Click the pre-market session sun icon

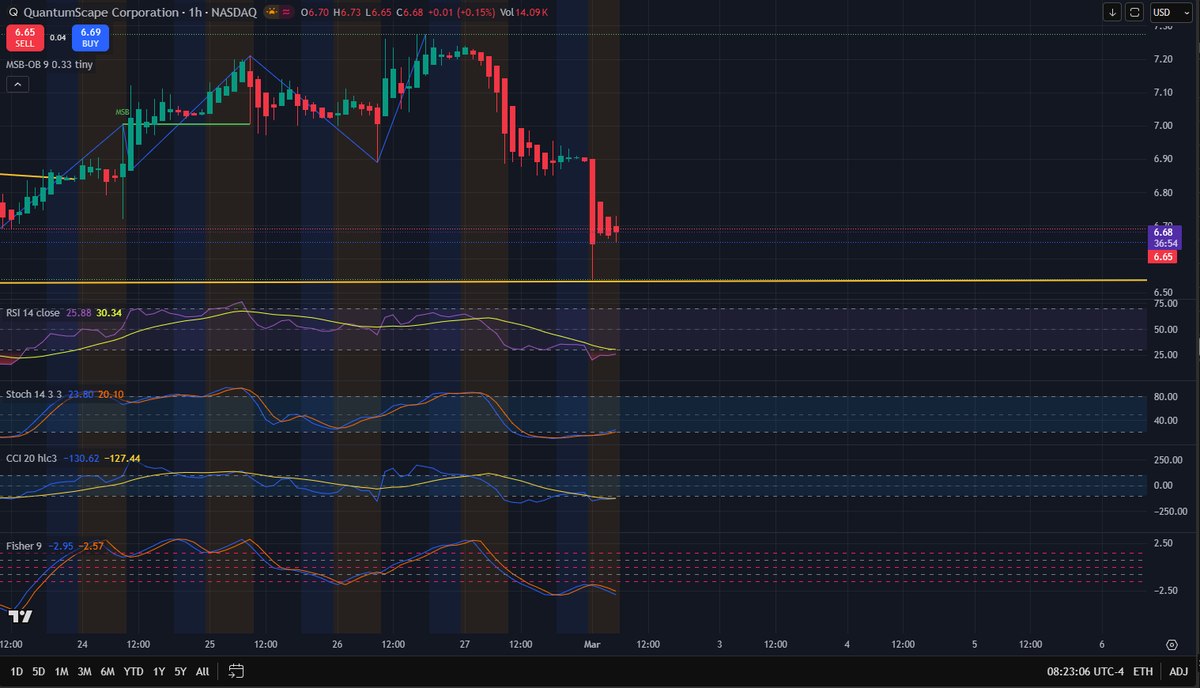(270, 12)
